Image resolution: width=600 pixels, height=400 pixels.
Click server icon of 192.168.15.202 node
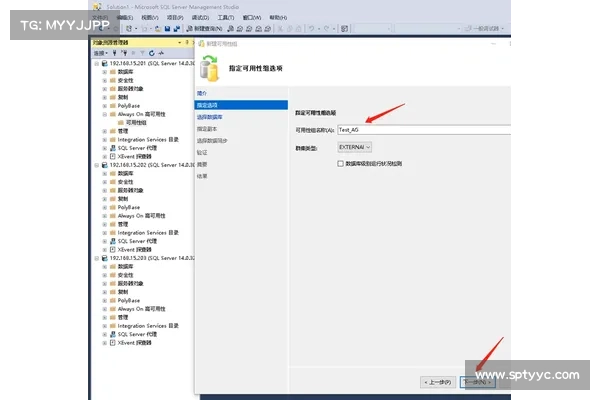click(104, 165)
